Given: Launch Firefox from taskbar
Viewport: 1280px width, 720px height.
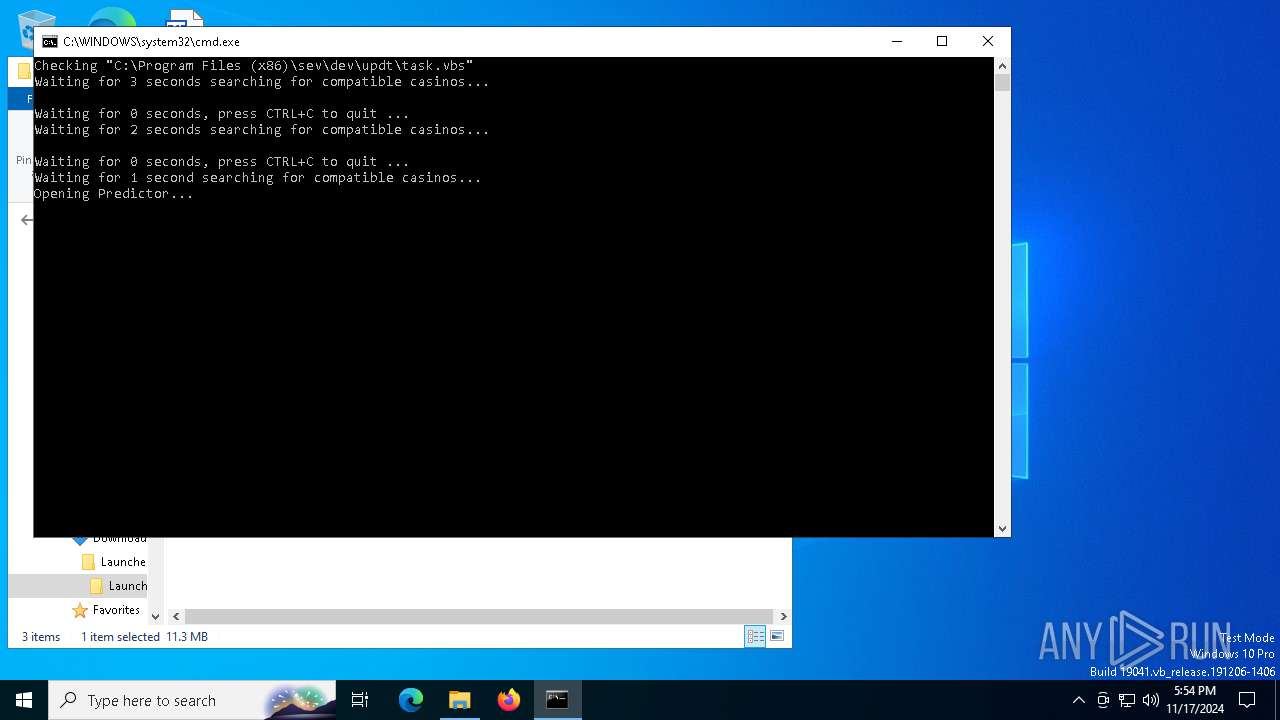Looking at the screenshot, I should point(509,700).
